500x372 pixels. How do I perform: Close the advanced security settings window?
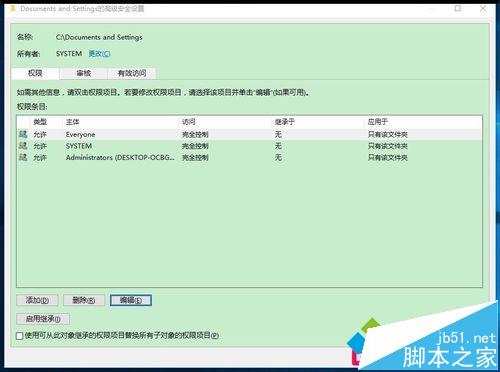pyautogui.click(x=483, y=8)
